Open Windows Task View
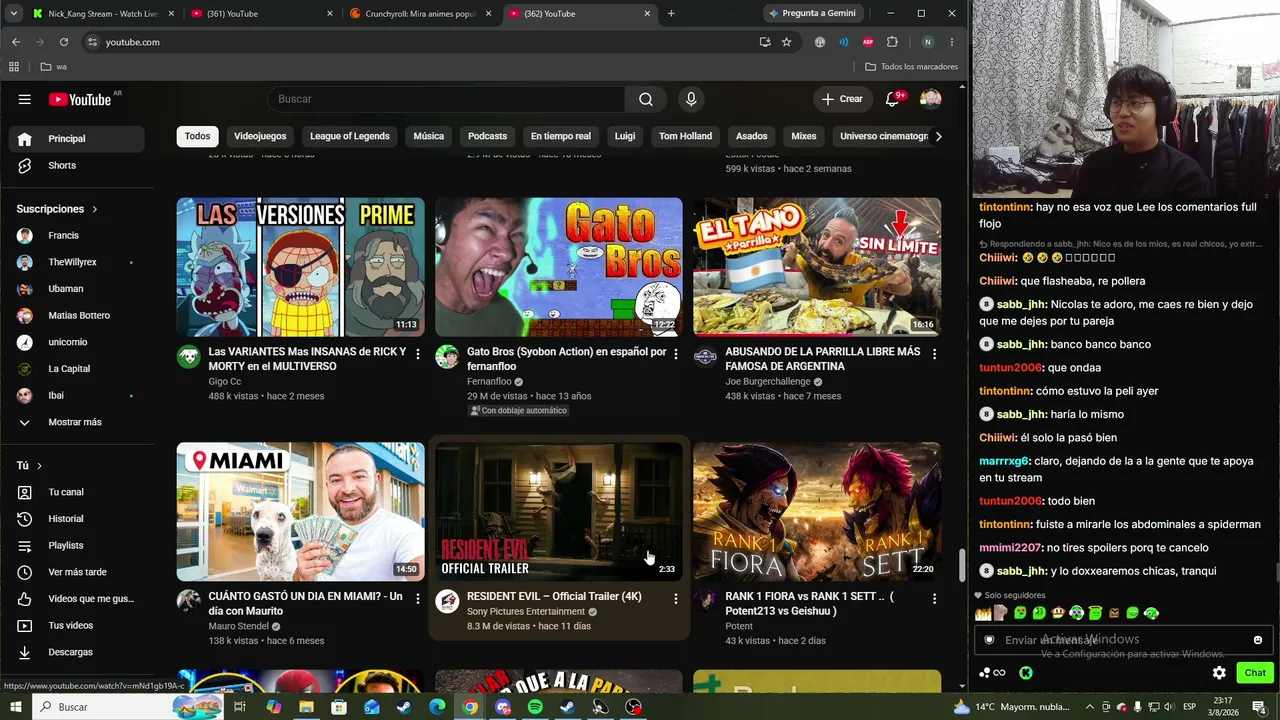Viewport: 1280px width, 720px height. click(240, 707)
